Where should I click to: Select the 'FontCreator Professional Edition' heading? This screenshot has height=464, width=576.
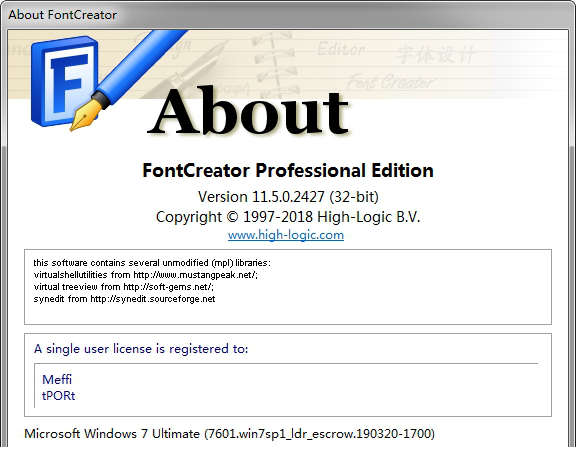(x=288, y=170)
